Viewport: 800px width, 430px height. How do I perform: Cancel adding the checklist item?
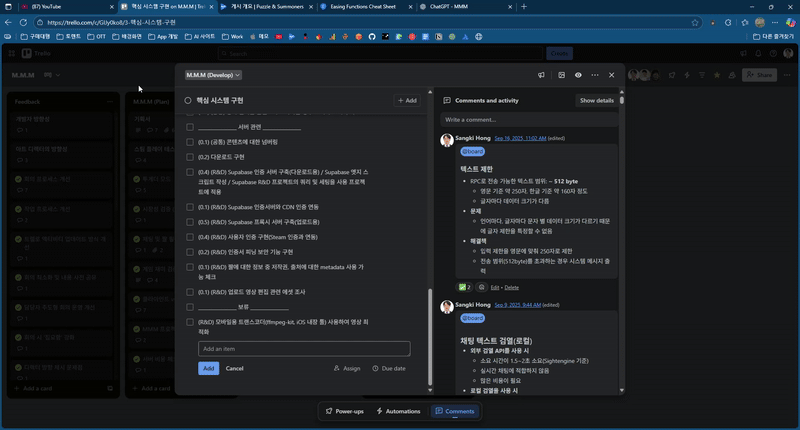pyautogui.click(x=235, y=368)
